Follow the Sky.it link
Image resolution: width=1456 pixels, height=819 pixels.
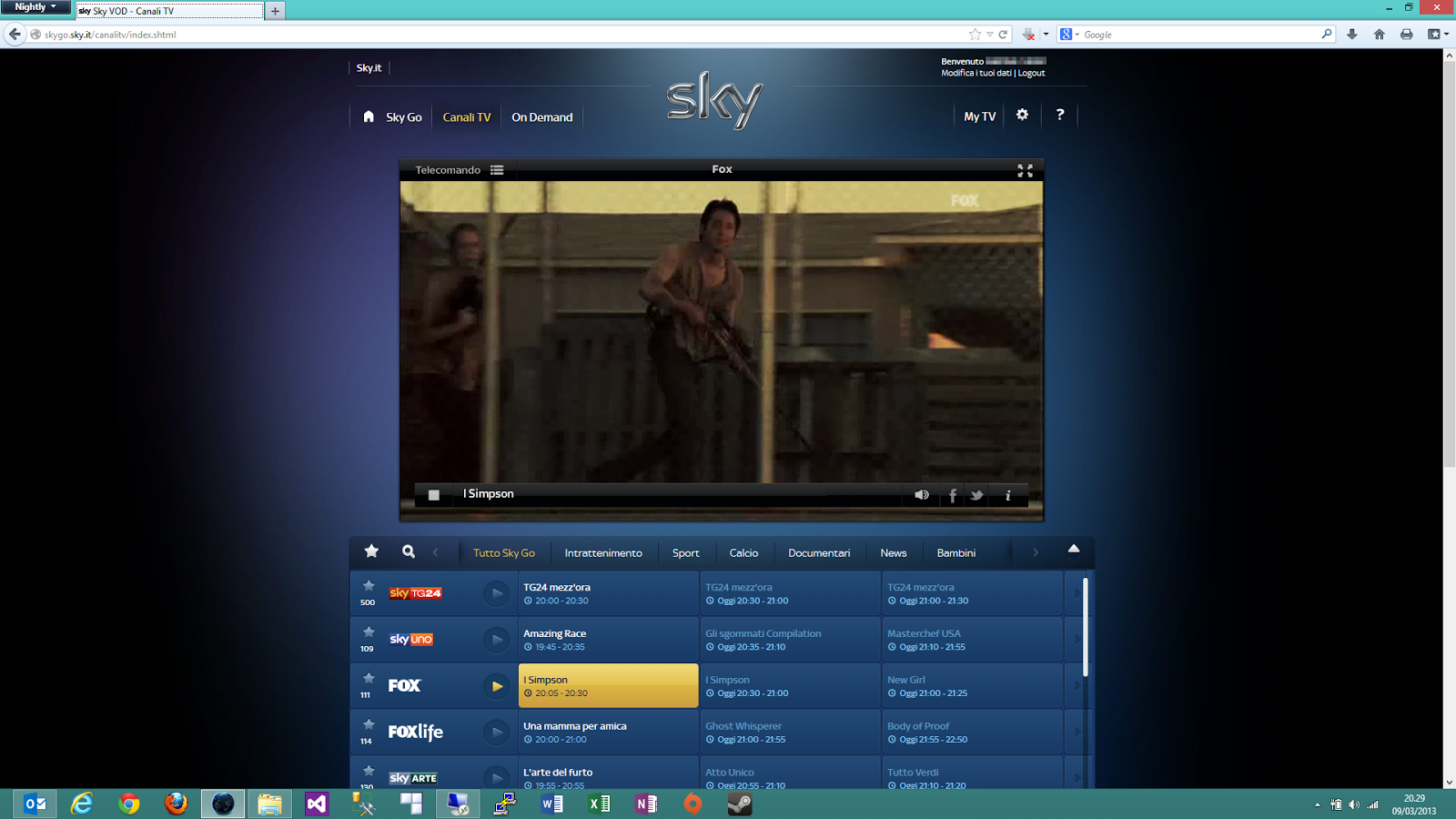[369, 68]
